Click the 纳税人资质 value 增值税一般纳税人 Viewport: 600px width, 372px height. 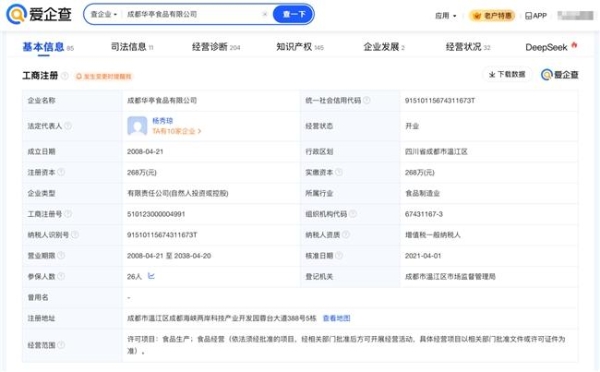(x=433, y=235)
